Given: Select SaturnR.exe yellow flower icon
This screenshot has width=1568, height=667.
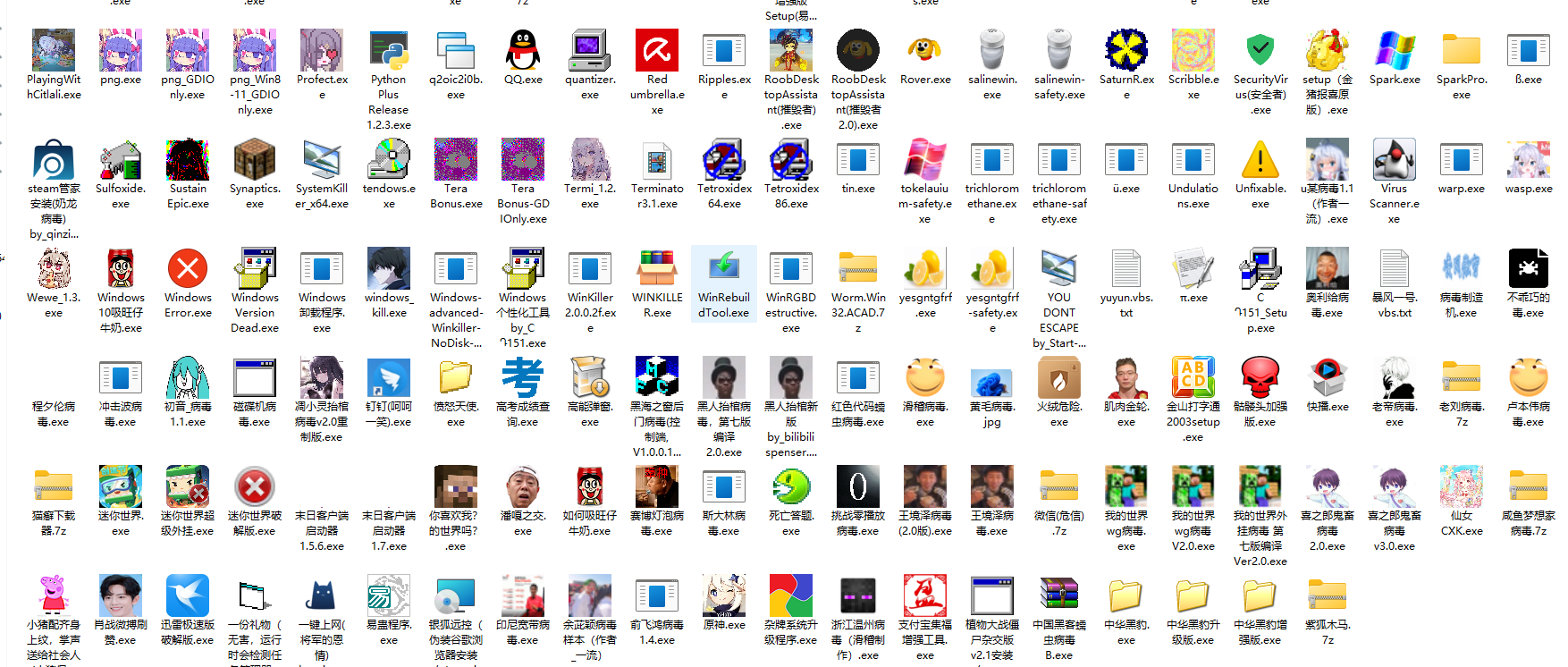Looking at the screenshot, I should pyautogui.click(x=1126, y=50).
